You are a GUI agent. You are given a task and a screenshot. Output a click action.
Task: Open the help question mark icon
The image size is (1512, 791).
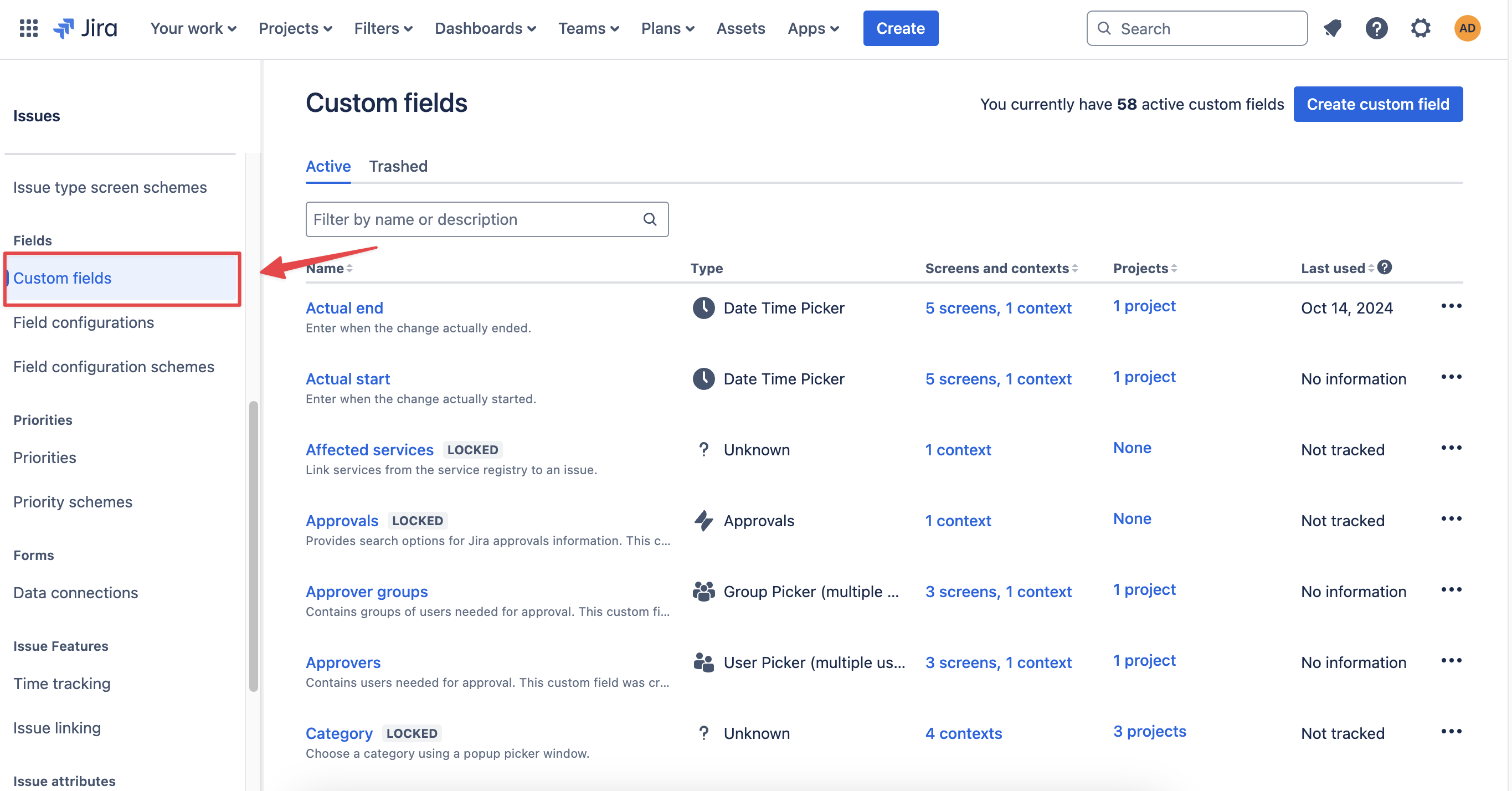tap(1376, 28)
